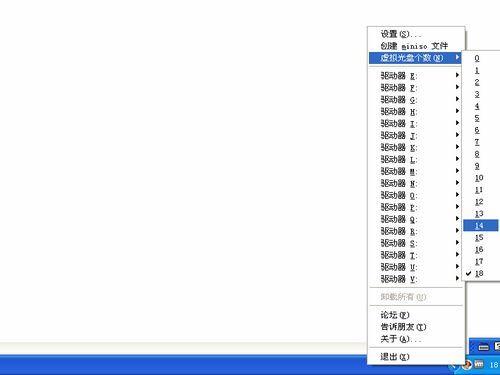Choose 11 in the drive count submenu
The image size is (500, 375).
(481, 190)
